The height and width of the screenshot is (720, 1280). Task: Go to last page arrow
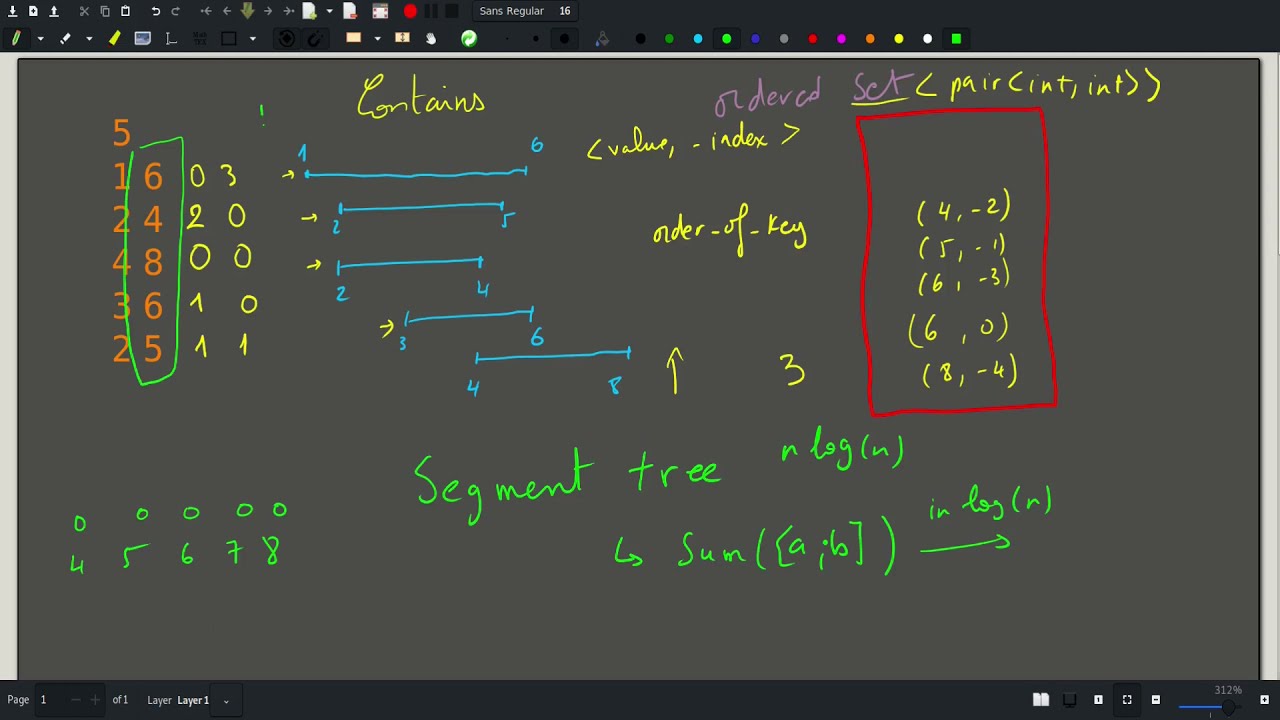[x=289, y=11]
